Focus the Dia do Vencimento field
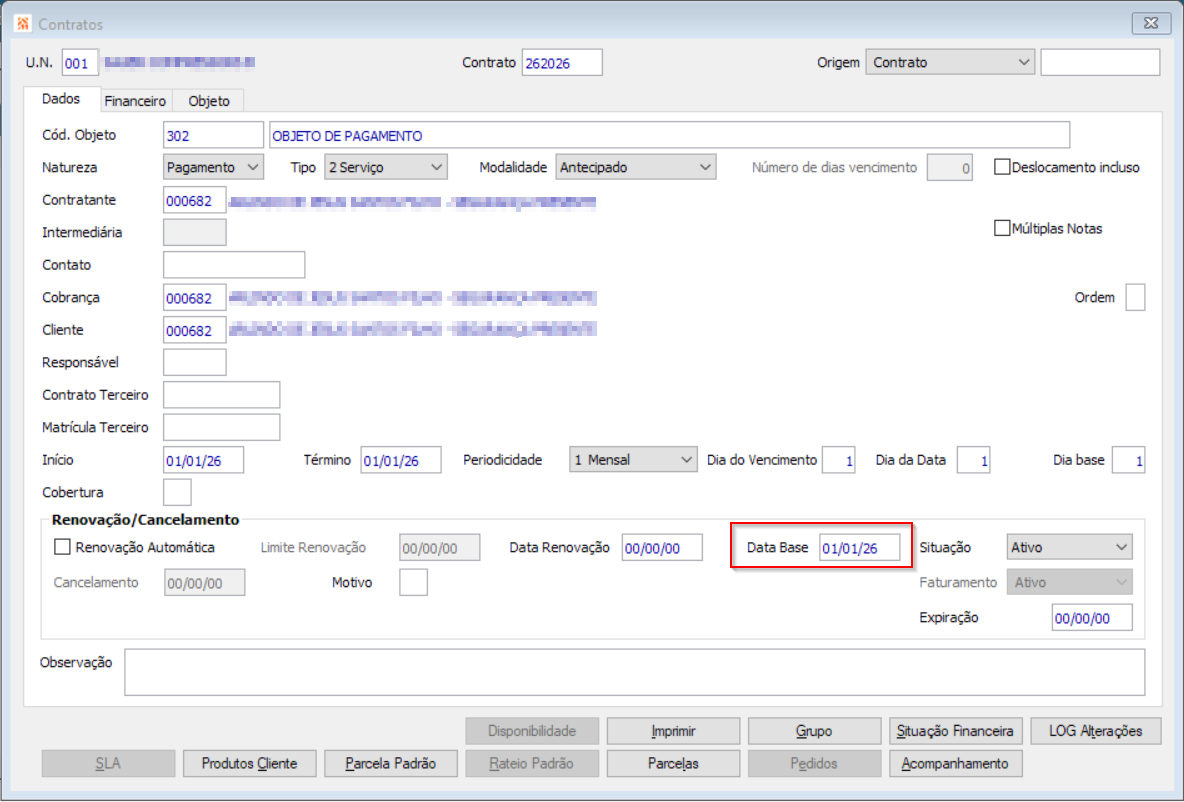This screenshot has height=802, width=1184. pyautogui.click(x=839, y=460)
